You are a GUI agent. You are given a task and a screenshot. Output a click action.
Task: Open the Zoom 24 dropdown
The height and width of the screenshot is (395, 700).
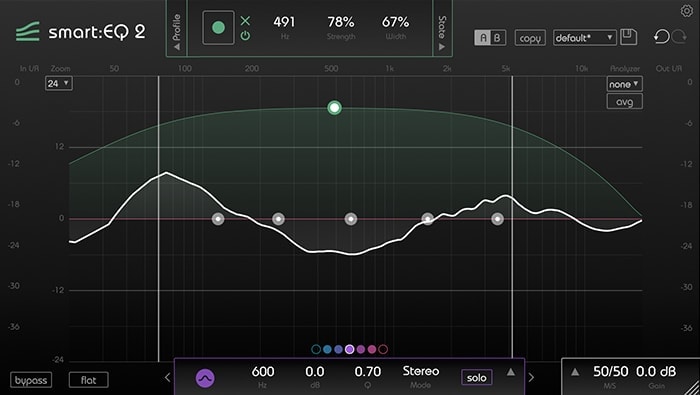58,83
